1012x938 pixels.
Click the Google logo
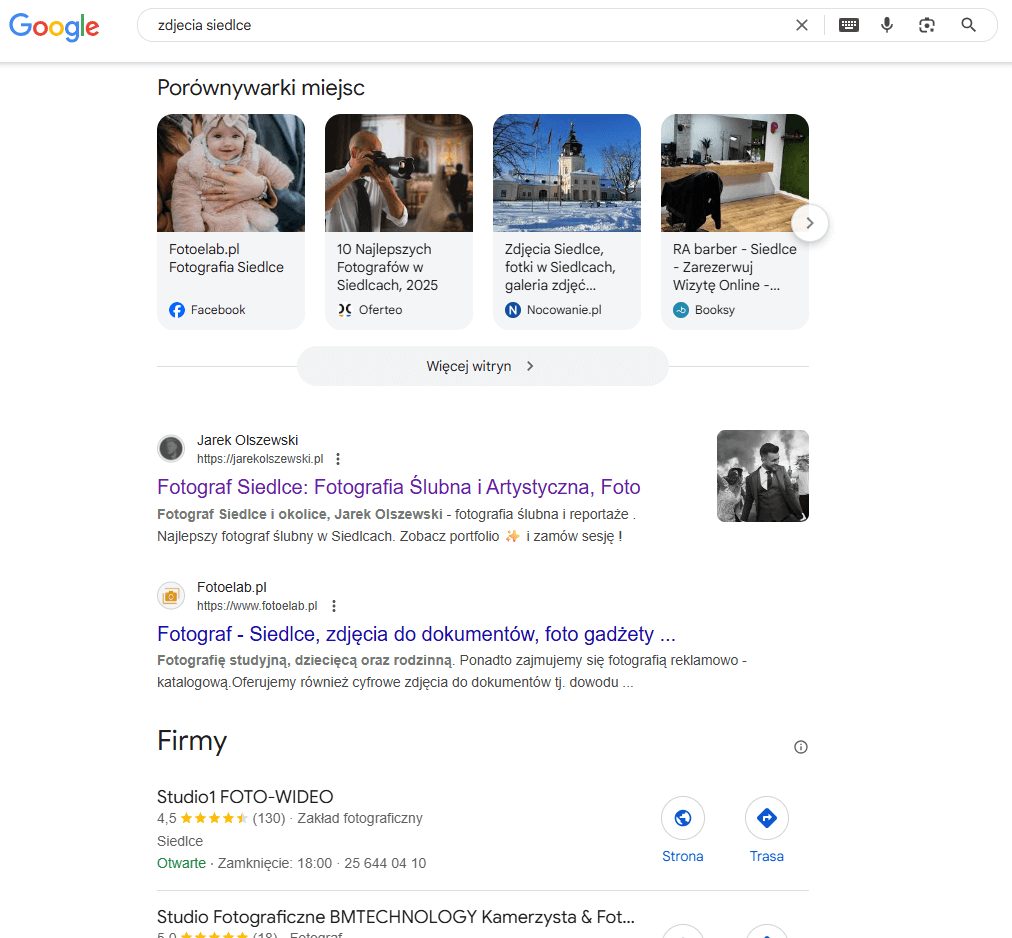[54, 26]
